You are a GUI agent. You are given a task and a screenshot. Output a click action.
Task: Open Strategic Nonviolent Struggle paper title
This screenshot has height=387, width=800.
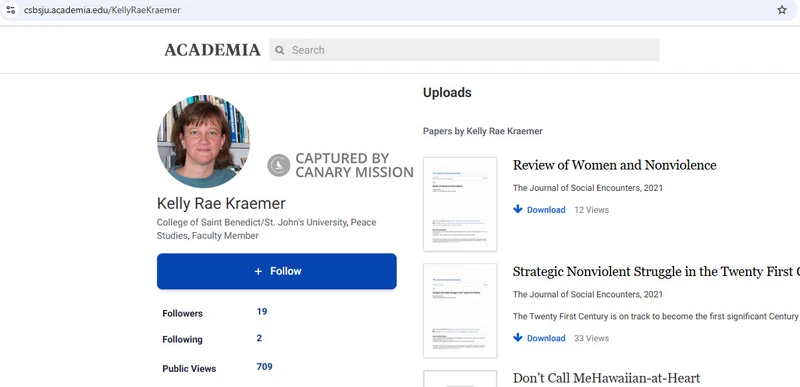click(656, 272)
